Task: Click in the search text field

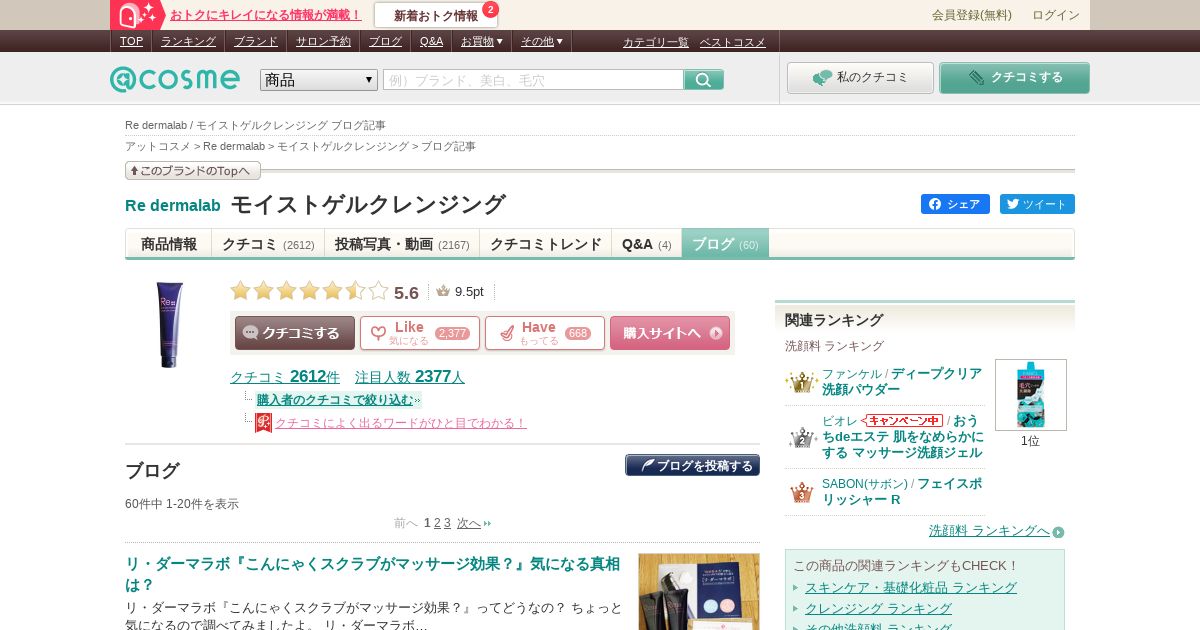Action: tap(533, 80)
